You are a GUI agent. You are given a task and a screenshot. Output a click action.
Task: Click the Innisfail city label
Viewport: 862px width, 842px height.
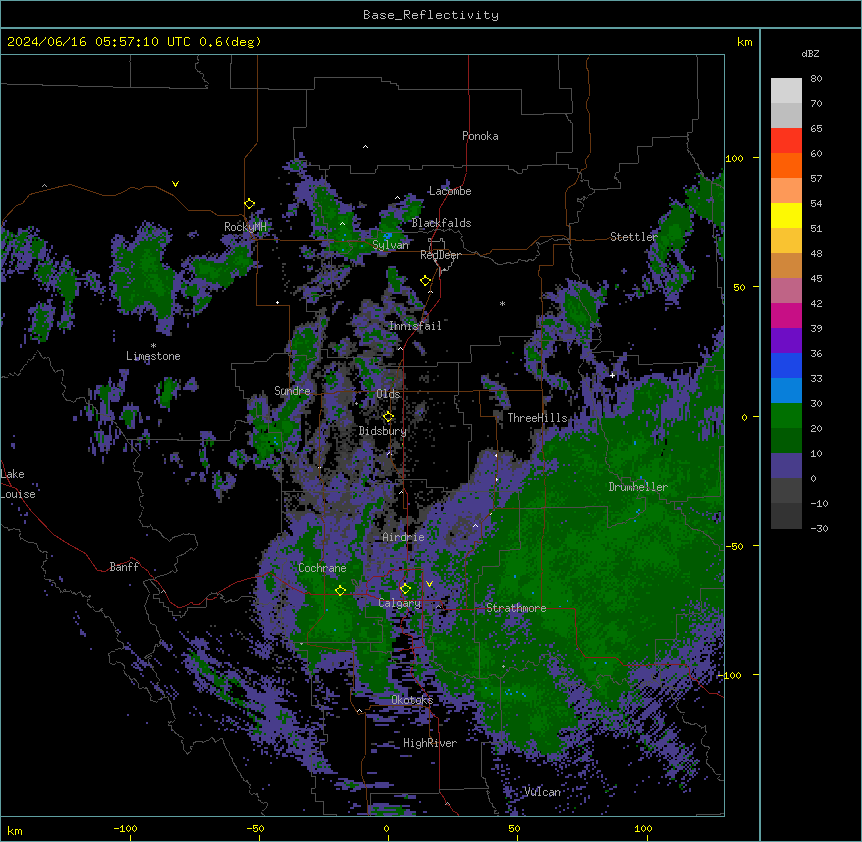tap(415, 326)
